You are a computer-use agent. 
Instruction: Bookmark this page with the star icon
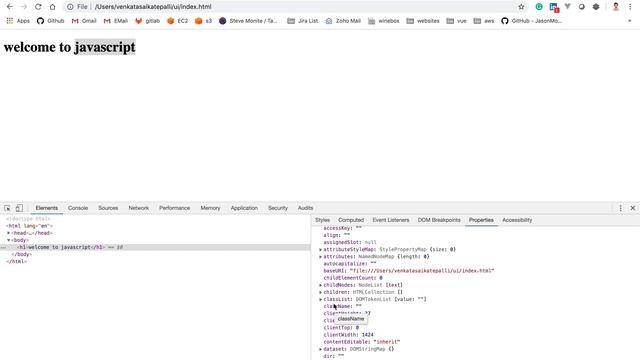[x=521, y=7]
